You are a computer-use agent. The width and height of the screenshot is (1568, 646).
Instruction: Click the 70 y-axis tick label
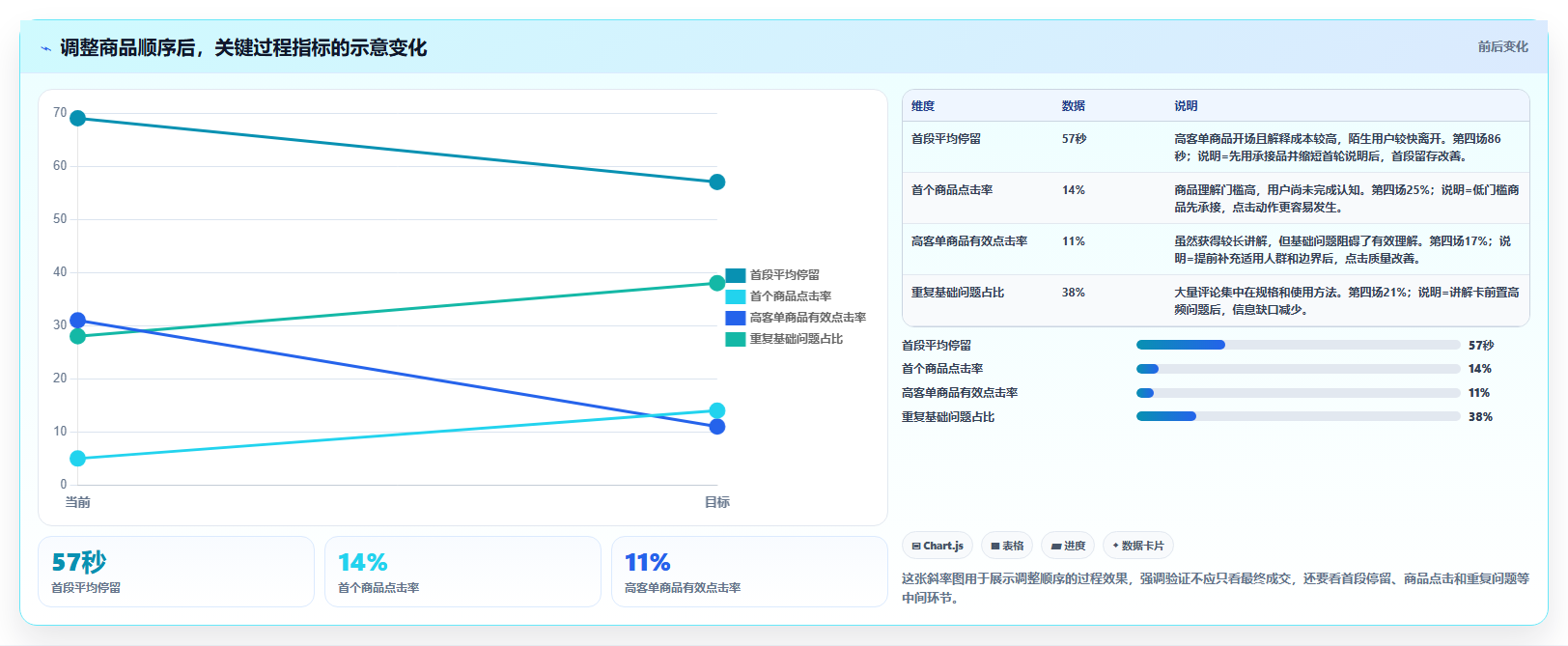(x=60, y=113)
